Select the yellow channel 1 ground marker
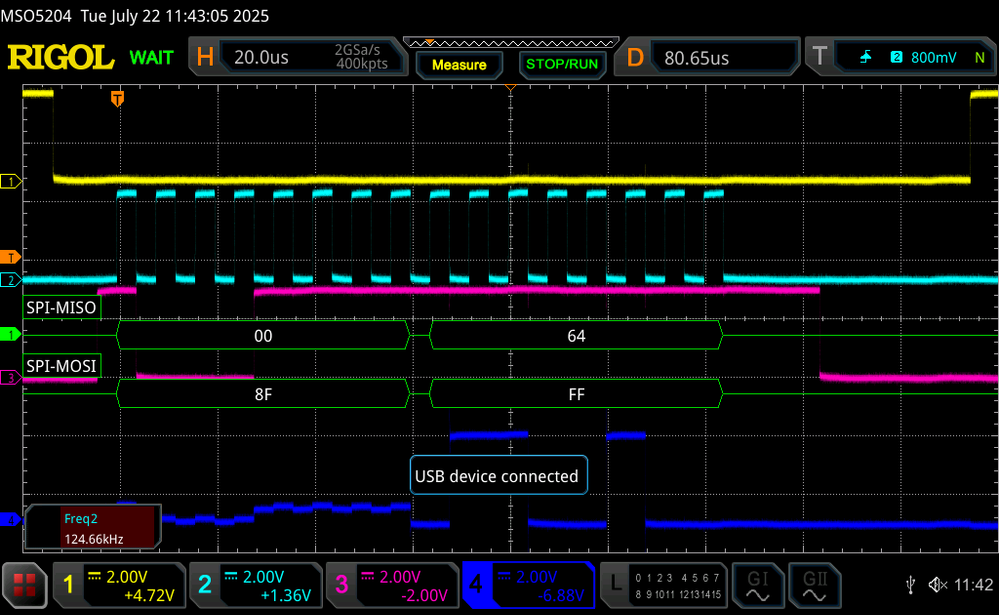 pos(10,182)
